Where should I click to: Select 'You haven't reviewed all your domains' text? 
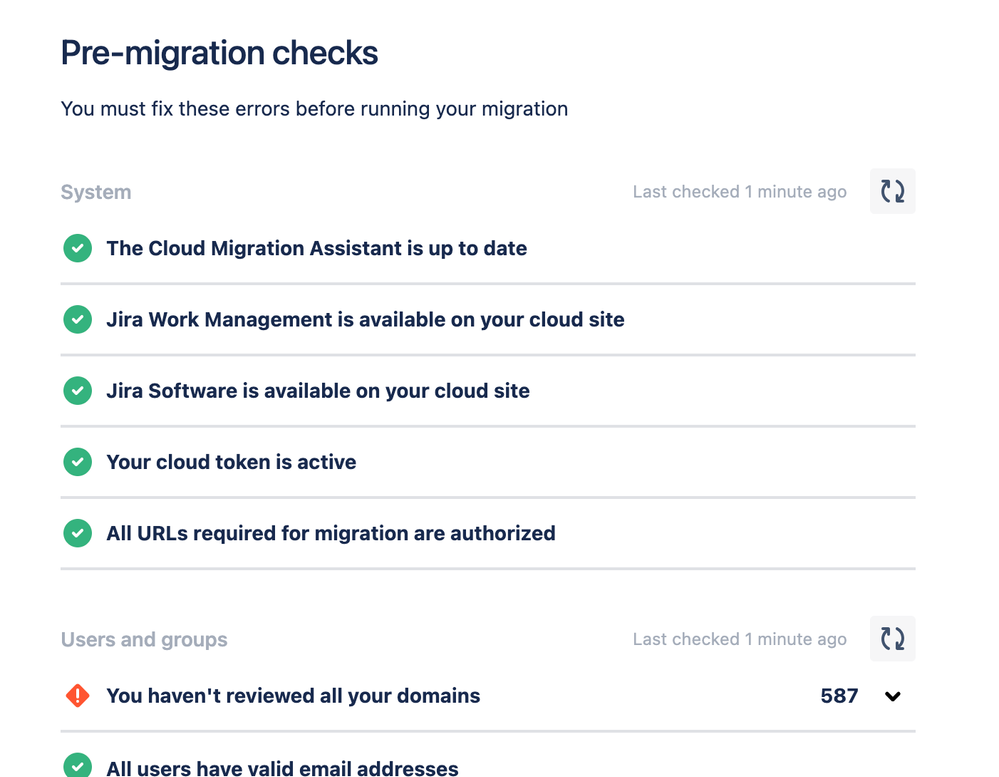click(x=293, y=696)
